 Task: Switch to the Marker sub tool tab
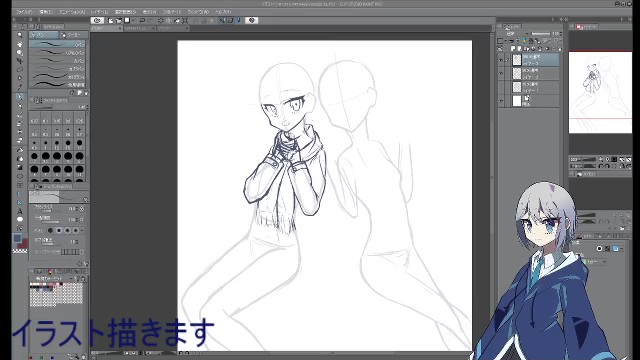pyautogui.click(x=73, y=35)
